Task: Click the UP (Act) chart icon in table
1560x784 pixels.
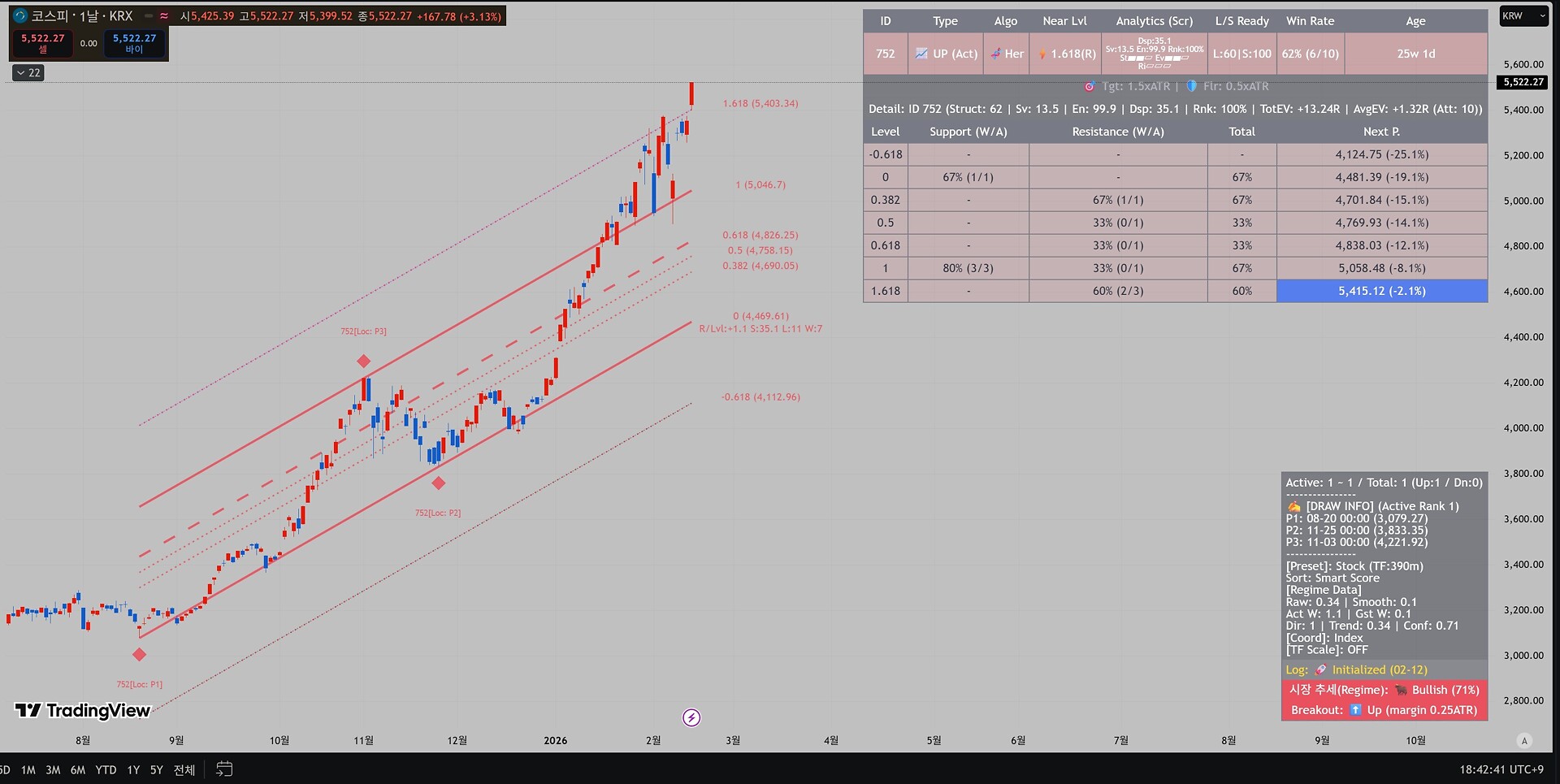Action: (x=921, y=54)
